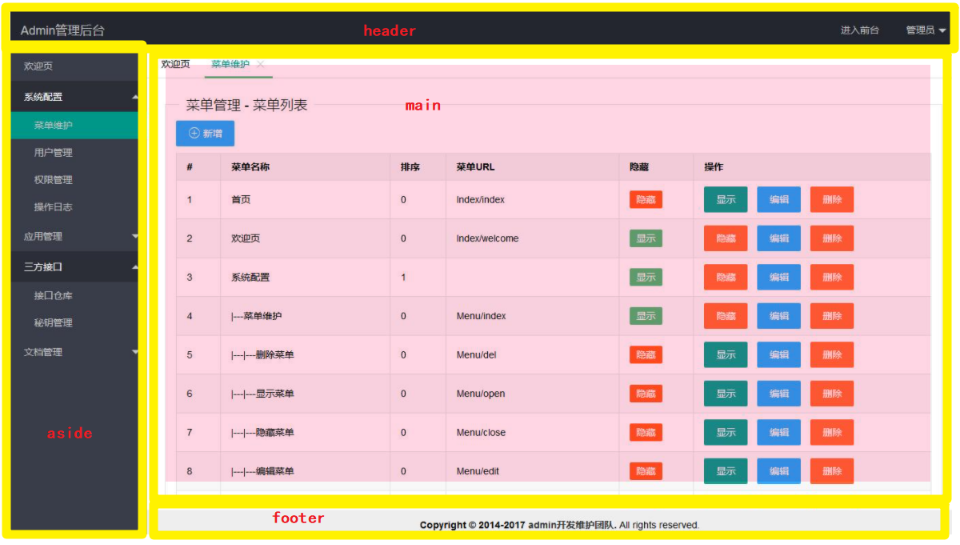Click the Admin管理后台 logo title
Image resolution: width=960 pixels, height=545 pixels.
click(x=62, y=30)
